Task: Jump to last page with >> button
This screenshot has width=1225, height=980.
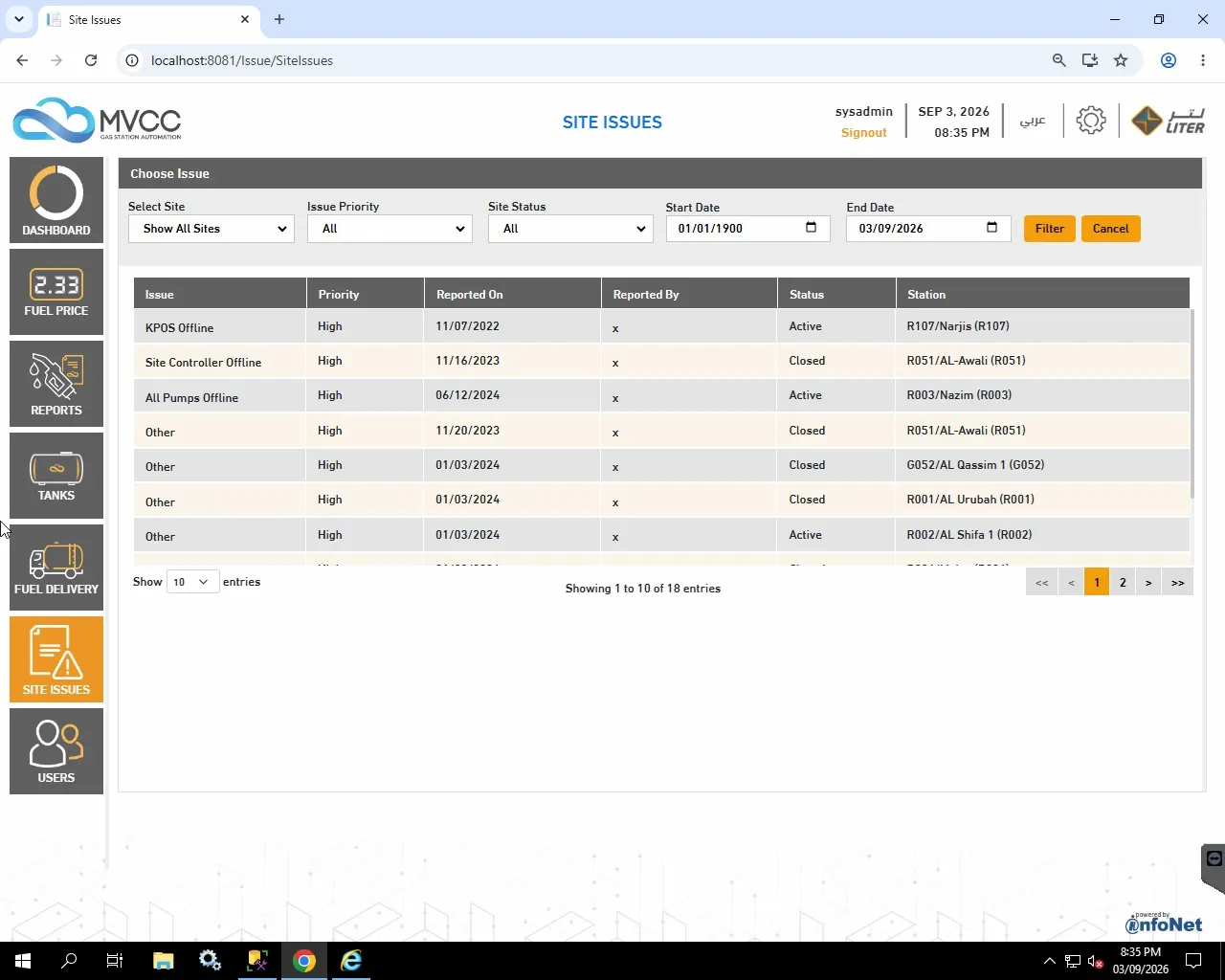Action: click(1178, 582)
